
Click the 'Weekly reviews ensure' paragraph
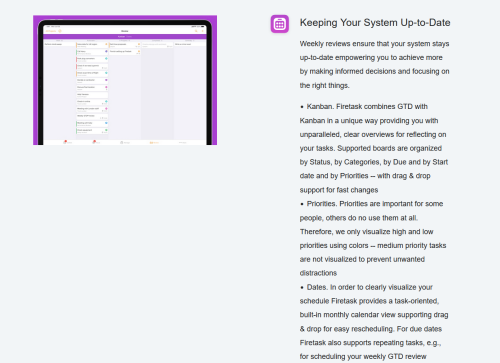point(375,64)
